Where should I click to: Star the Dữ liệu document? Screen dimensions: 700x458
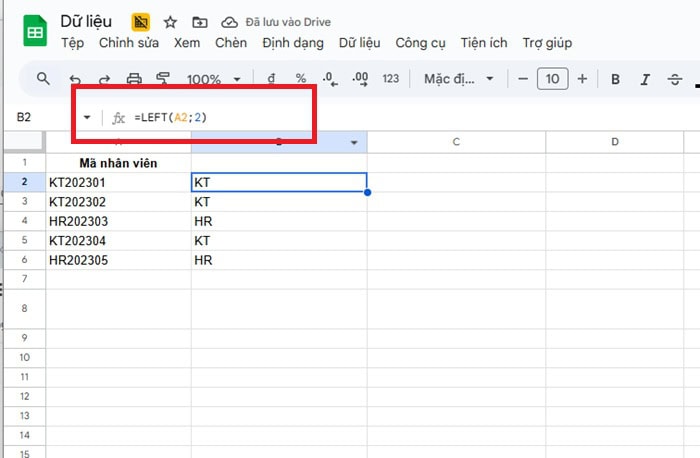[170, 21]
